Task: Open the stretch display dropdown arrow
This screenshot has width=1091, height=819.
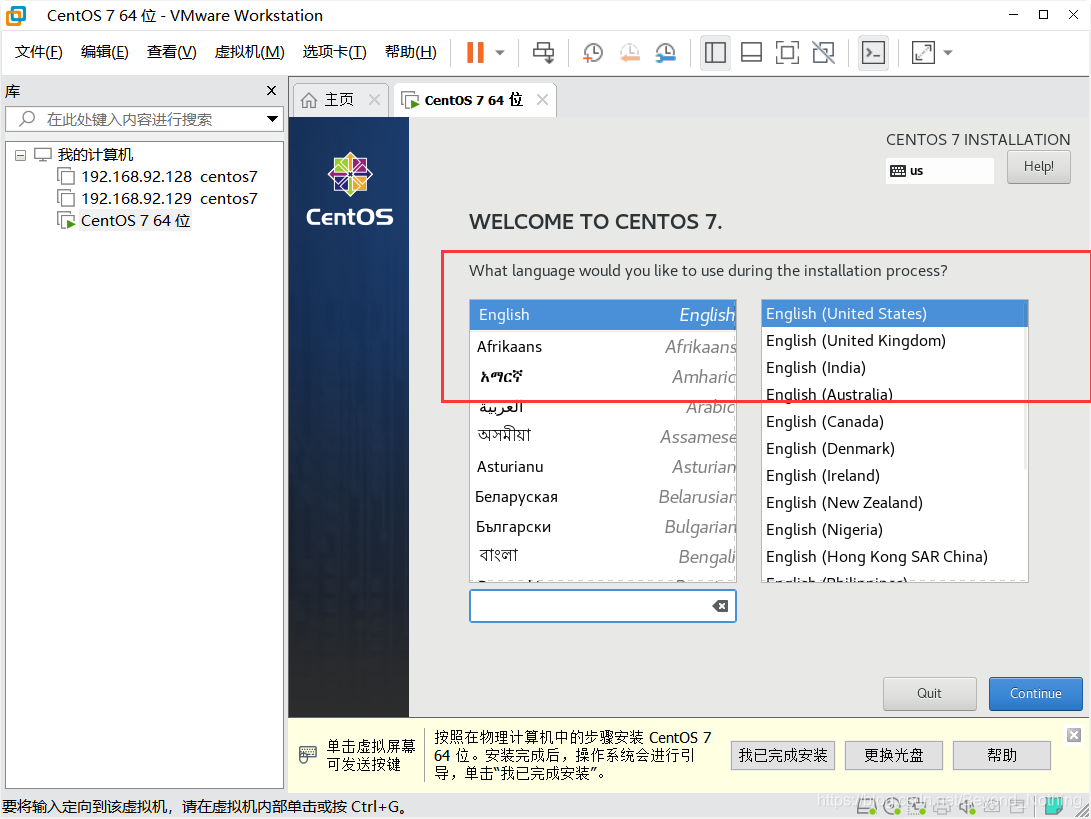Action: click(948, 53)
